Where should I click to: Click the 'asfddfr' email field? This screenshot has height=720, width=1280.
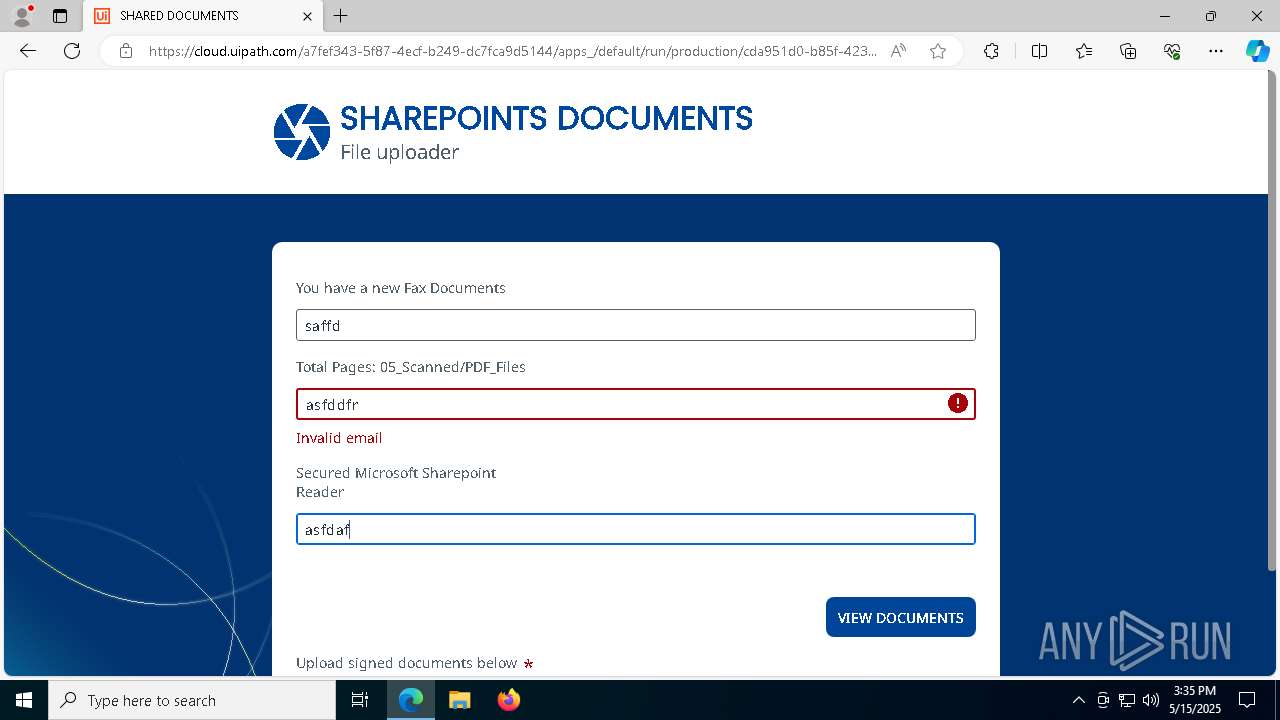pos(636,404)
